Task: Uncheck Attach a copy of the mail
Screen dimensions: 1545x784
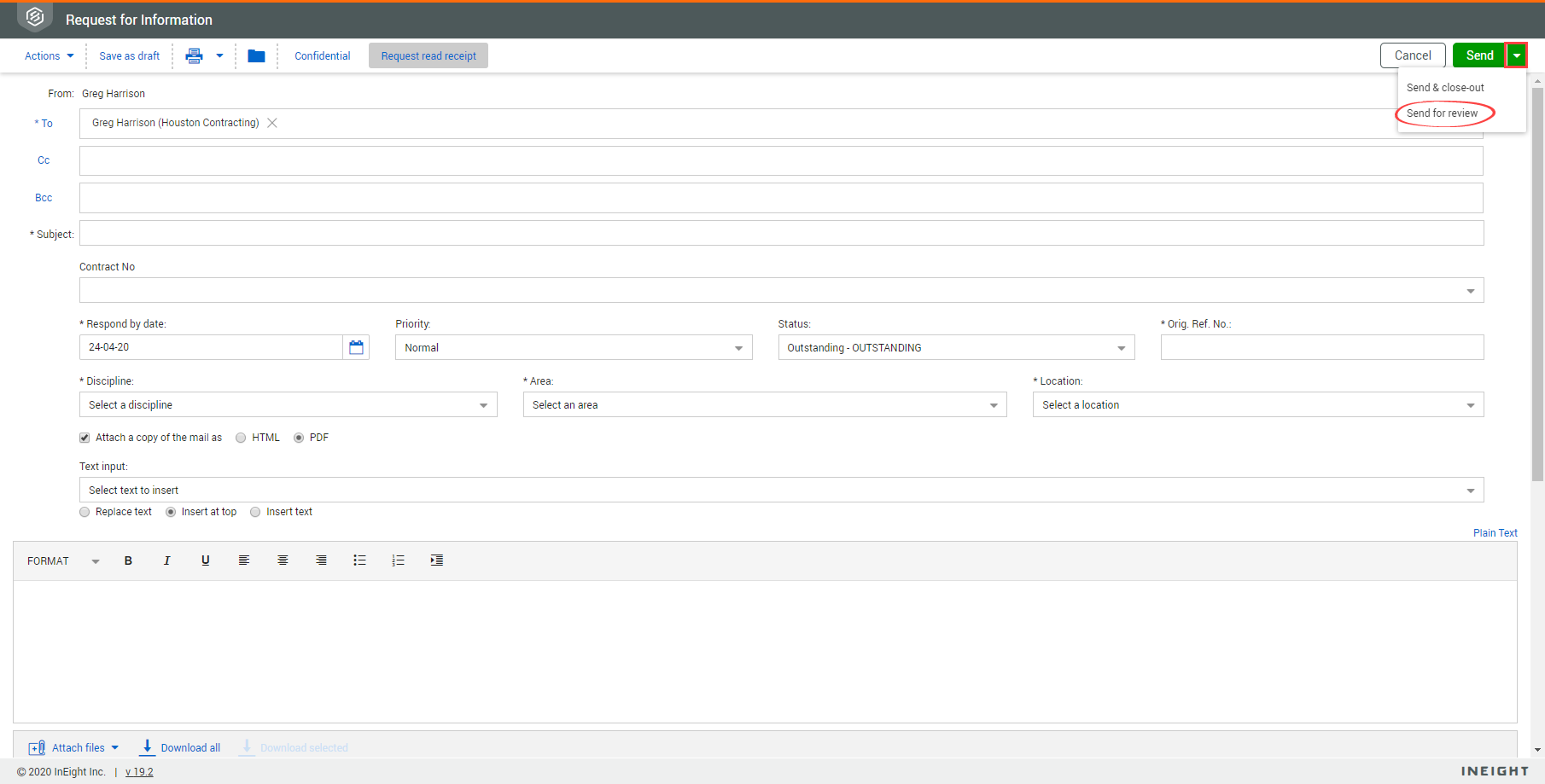Action: point(85,438)
